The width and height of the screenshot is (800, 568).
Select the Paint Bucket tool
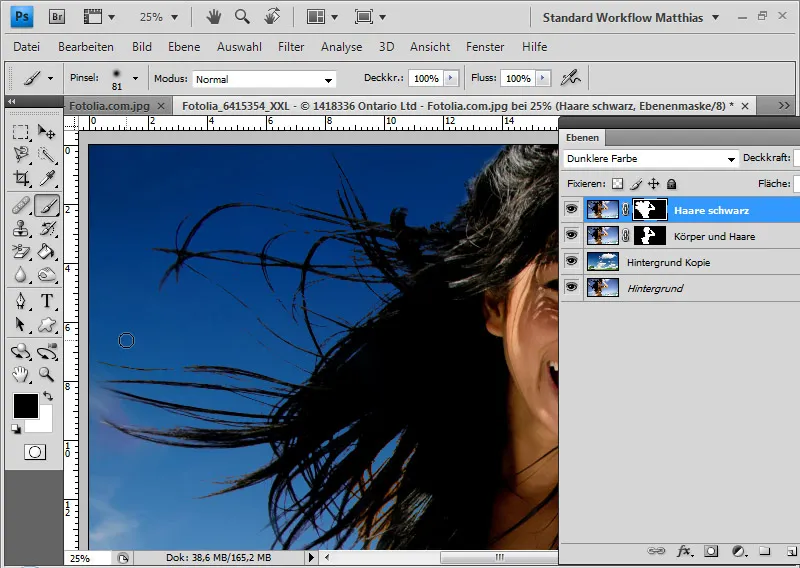pyautogui.click(x=47, y=252)
